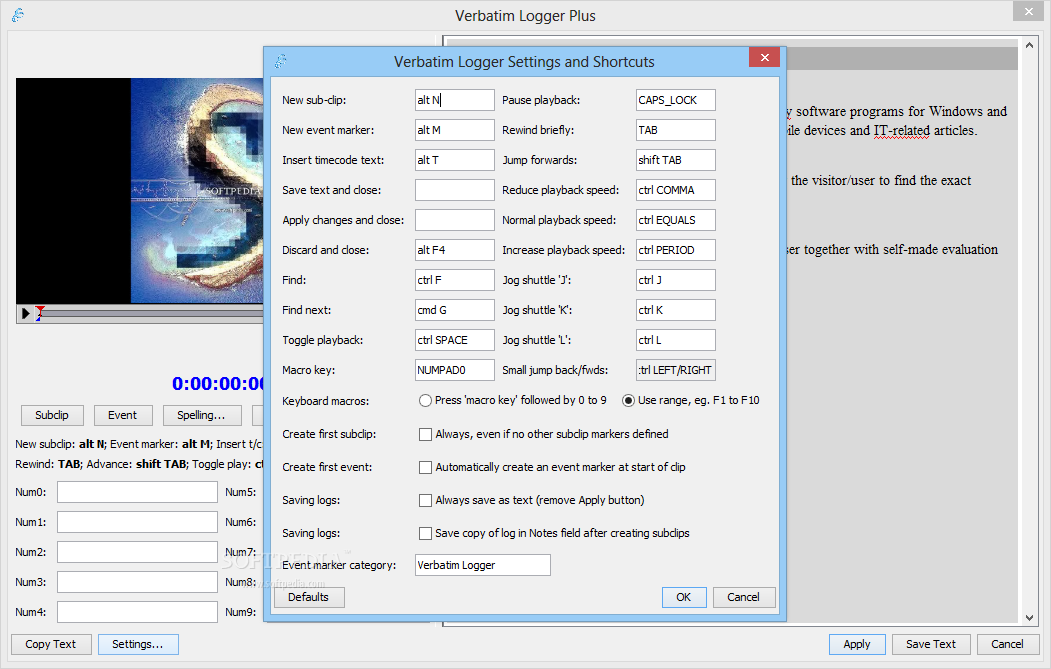Click the Save Text button
This screenshot has width=1051, height=669.
click(x=931, y=644)
